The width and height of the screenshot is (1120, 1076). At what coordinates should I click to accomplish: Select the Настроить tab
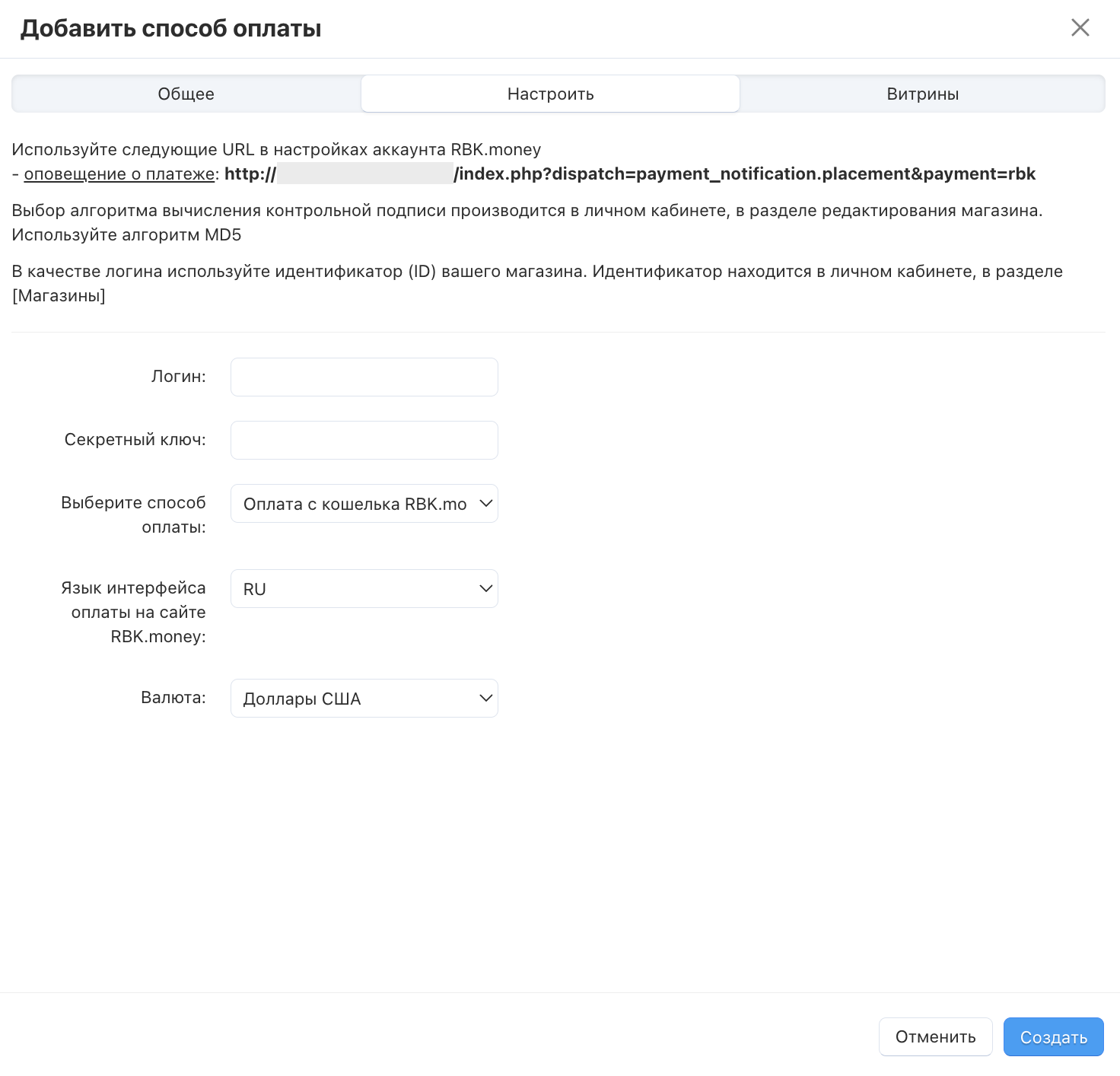point(550,94)
